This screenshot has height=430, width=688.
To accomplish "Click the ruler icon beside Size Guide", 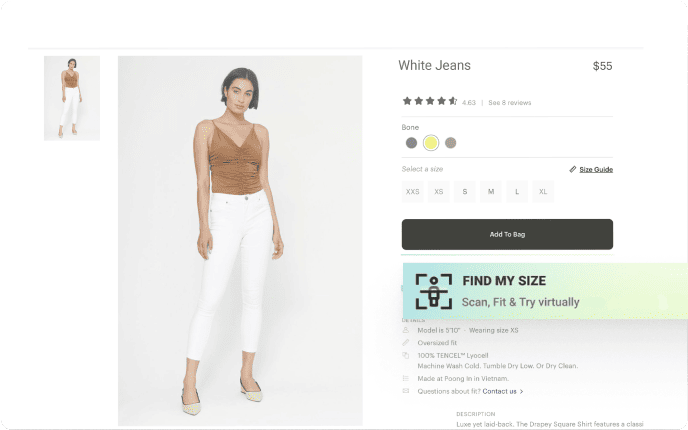I will [x=573, y=169].
